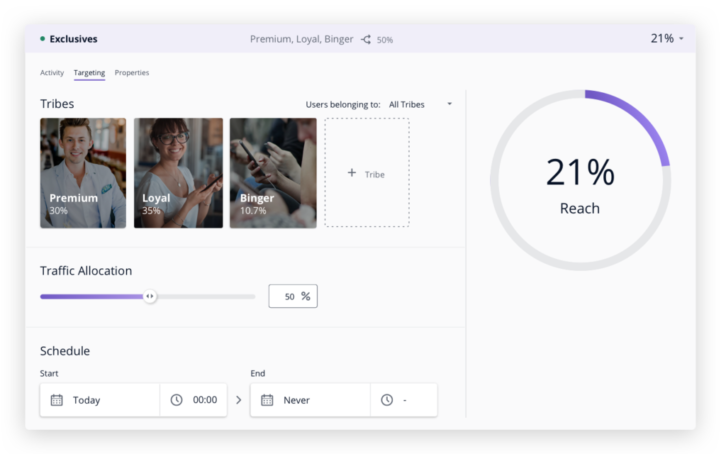This screenshot has width=726, height=454.
Task: Switch to the Activity tab
Action: pos(52,73)
